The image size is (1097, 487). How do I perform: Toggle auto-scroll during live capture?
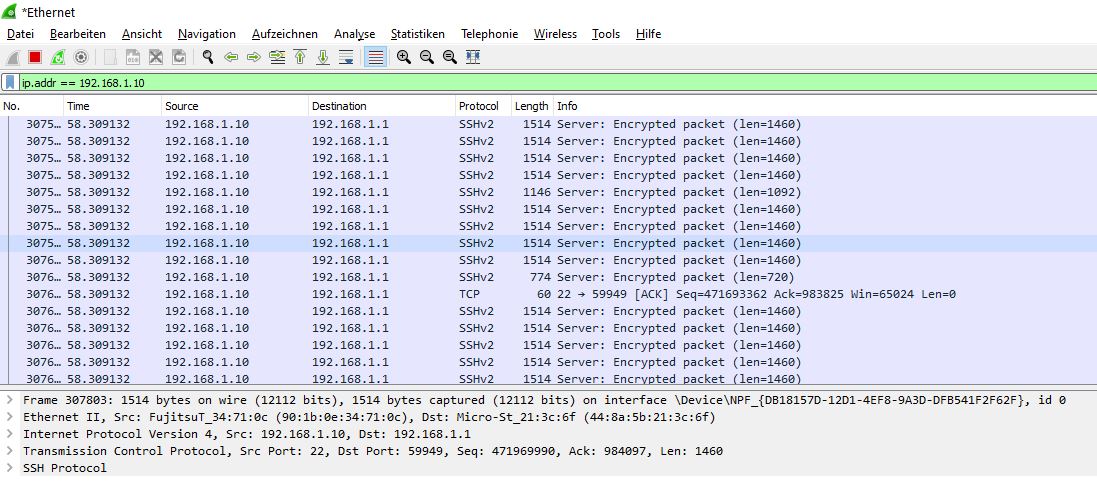tap(346, 58)
